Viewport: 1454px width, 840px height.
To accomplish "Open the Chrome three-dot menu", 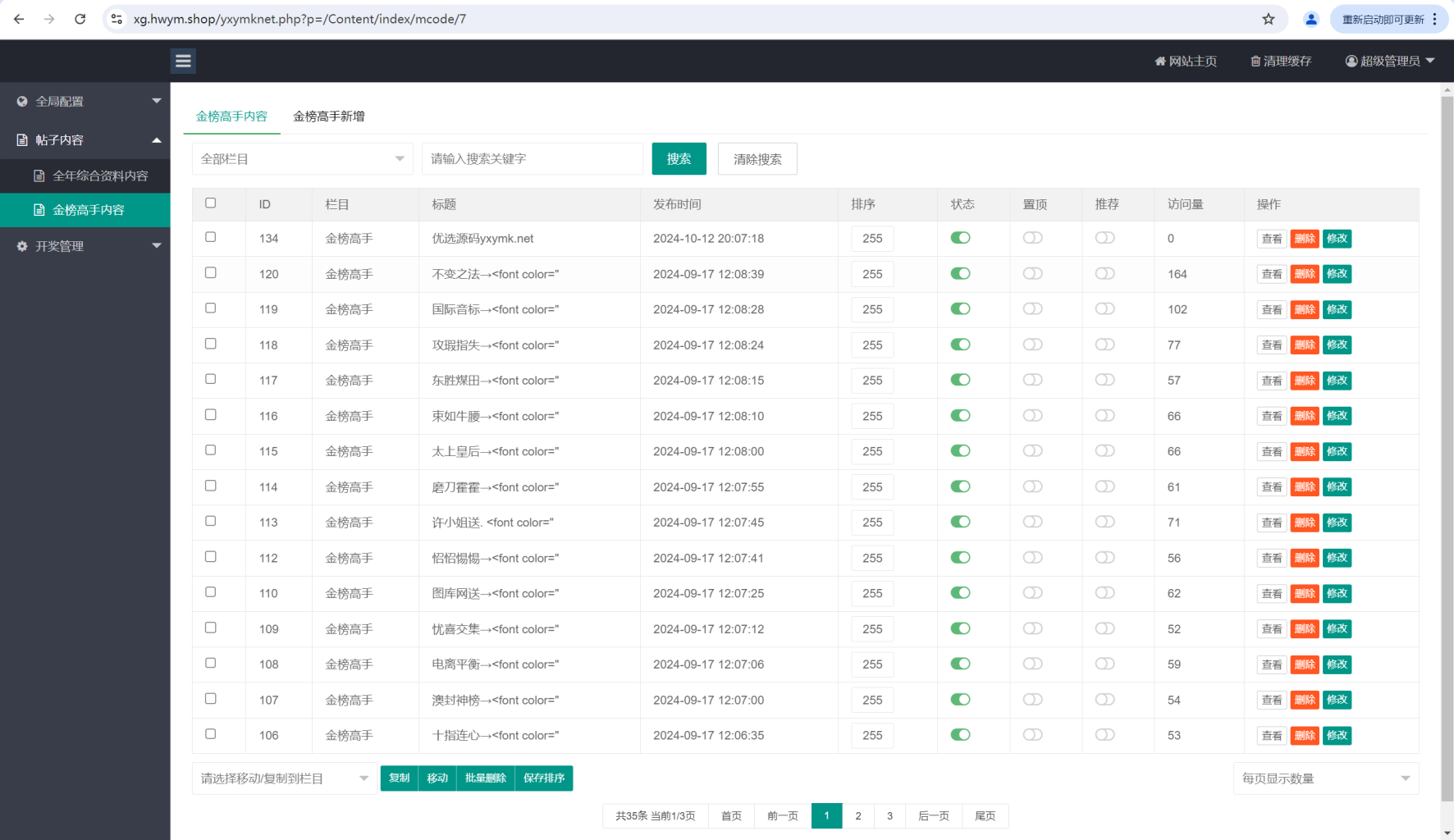I will (x=1434, y=19).
